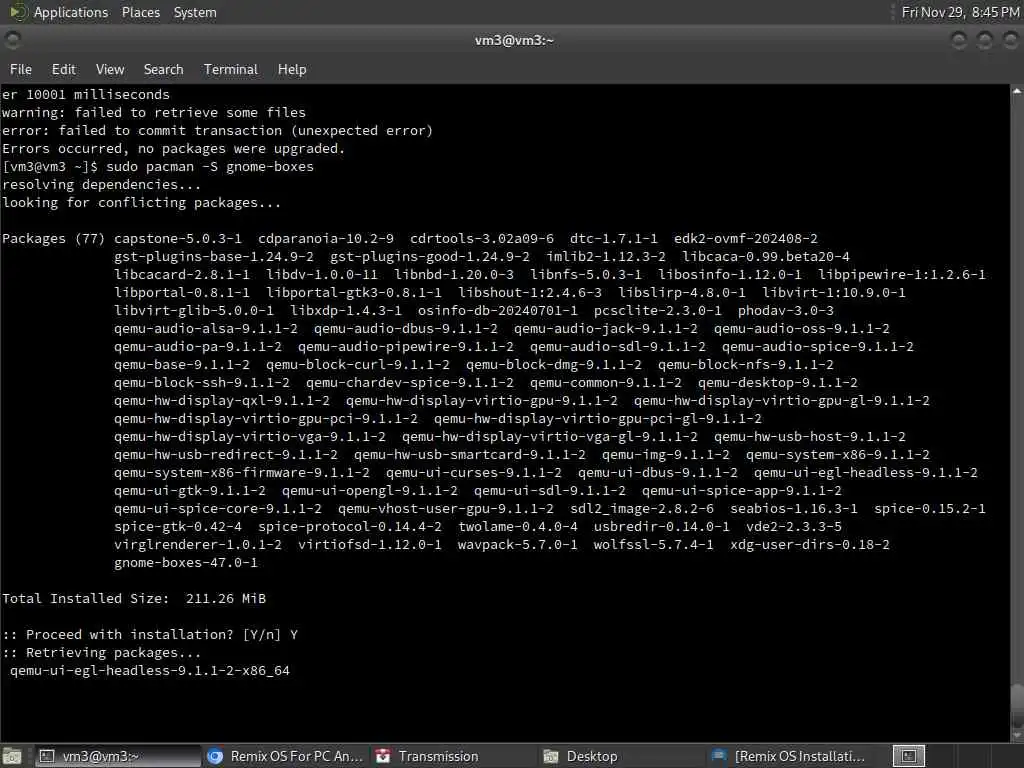Click the Transmission icon in taskbar
Image resolution: width=1024 pixels, height=768 pixels.
(383, 756)
